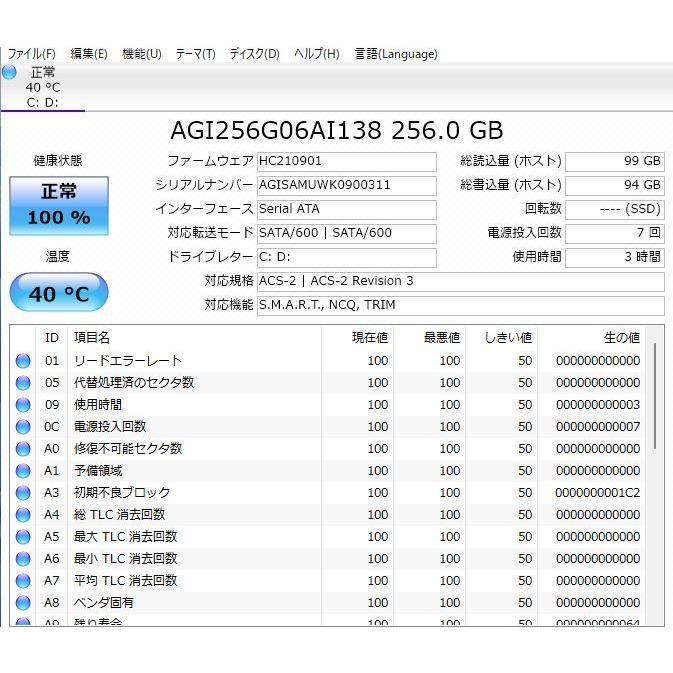Click the total host reads value 99 GB
The image size is (673, 673).
[615, 162]
